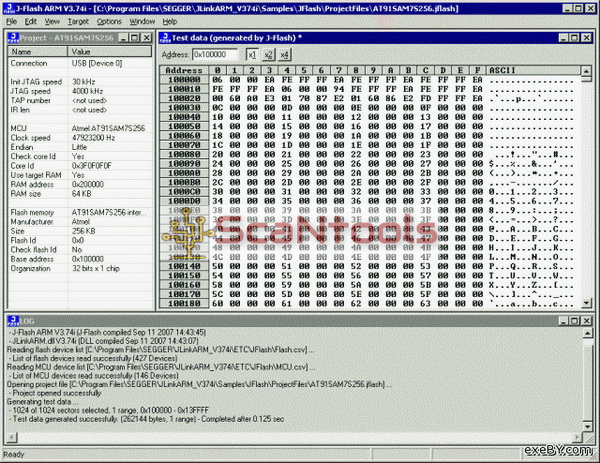This screenshot has width=600, height=463.
Task: Click the 'Generating test data' log line
Action: (43, 402)
